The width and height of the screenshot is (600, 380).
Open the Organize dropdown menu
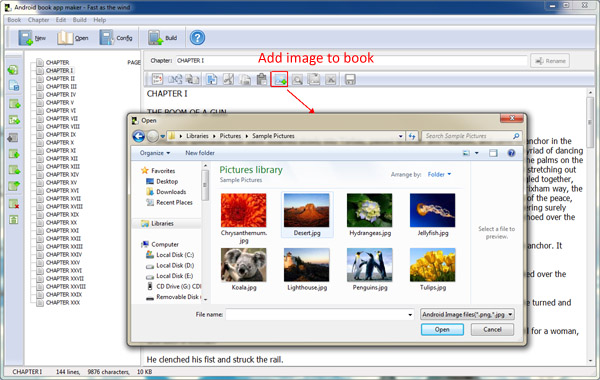pos(155,153)
